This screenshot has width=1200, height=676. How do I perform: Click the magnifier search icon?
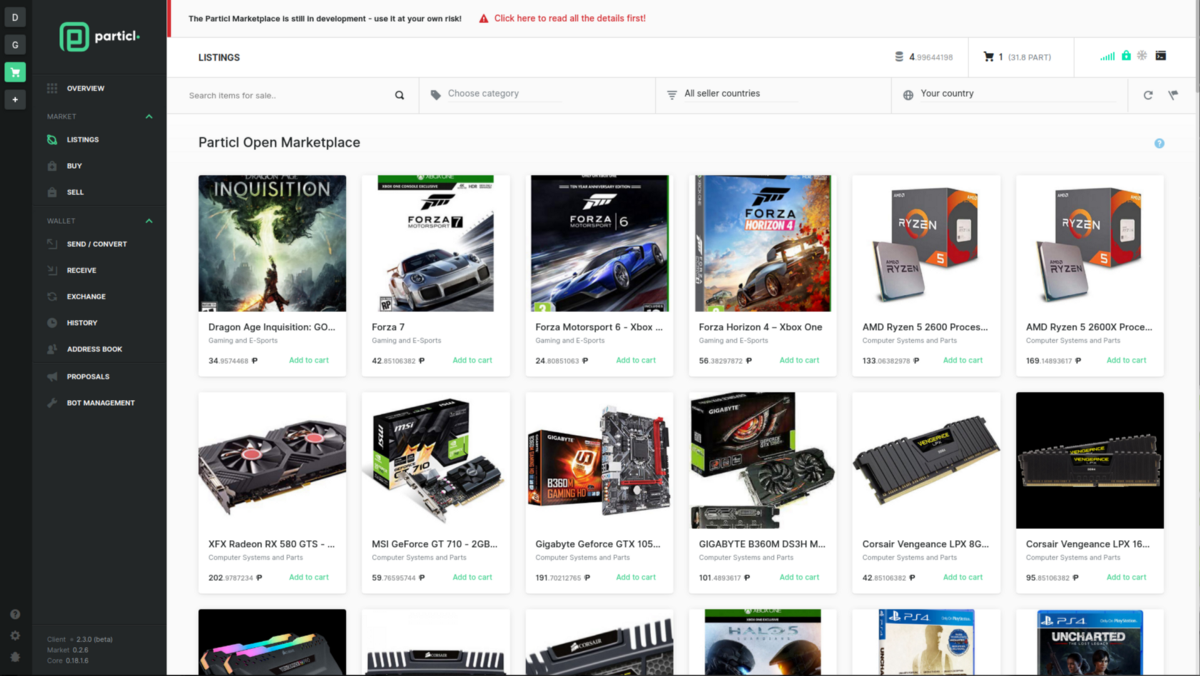(x=400, y=95)
